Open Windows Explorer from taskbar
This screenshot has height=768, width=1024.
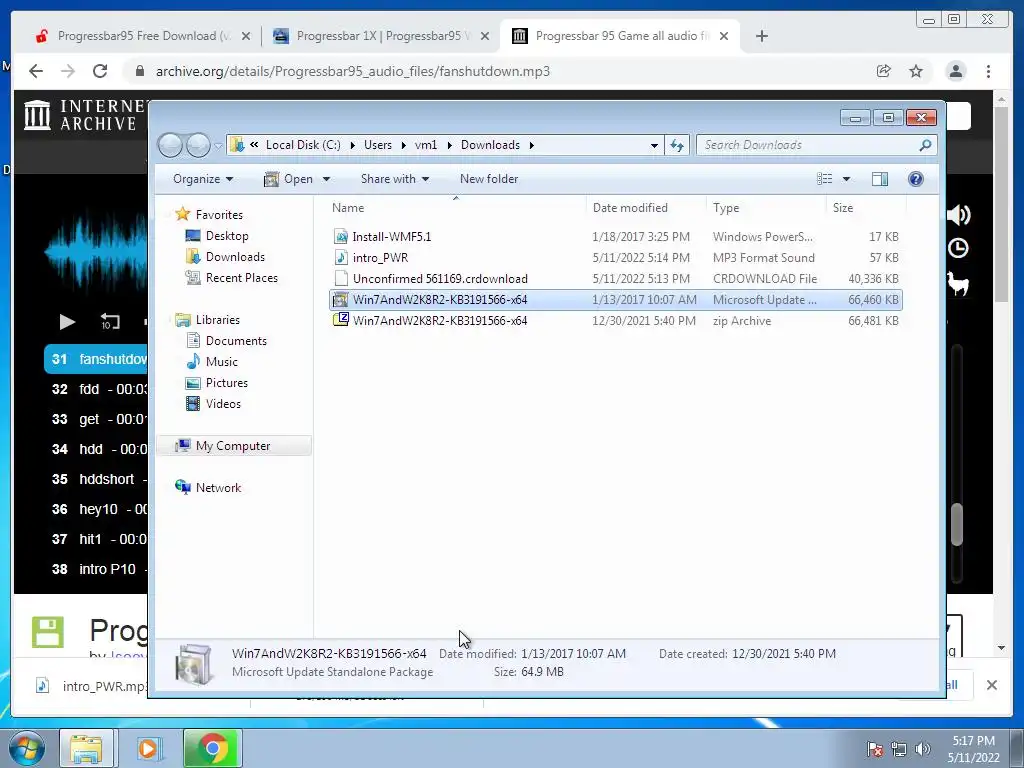pyautogui.click(x=86, y=748)
